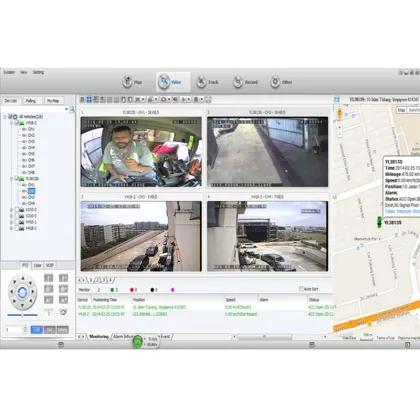The height and width of the screenshot is (420, 420).
Task: Click the Set preset button
Action: 49,330
